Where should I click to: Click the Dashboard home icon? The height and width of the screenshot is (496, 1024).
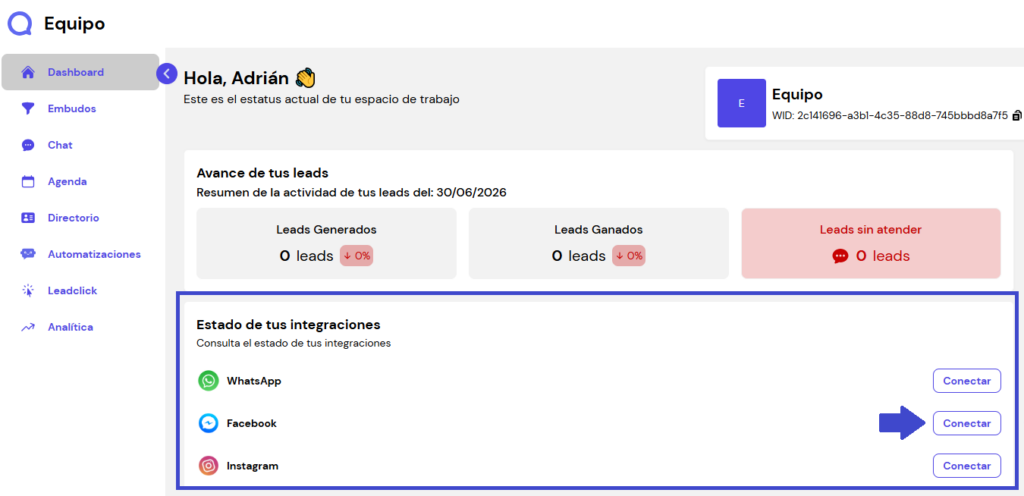[27, 72]
